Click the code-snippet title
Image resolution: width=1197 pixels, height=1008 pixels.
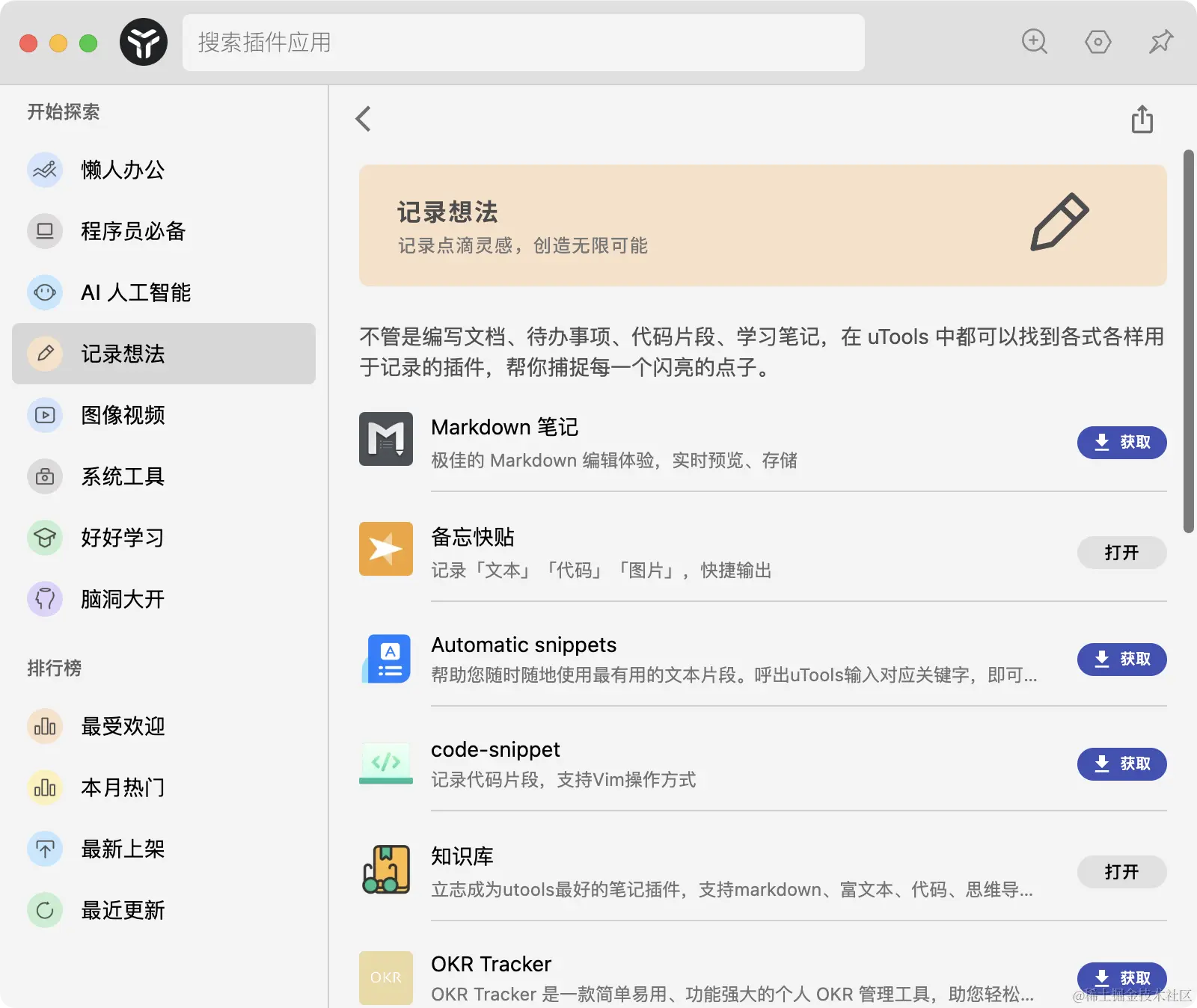pos(495,749)
